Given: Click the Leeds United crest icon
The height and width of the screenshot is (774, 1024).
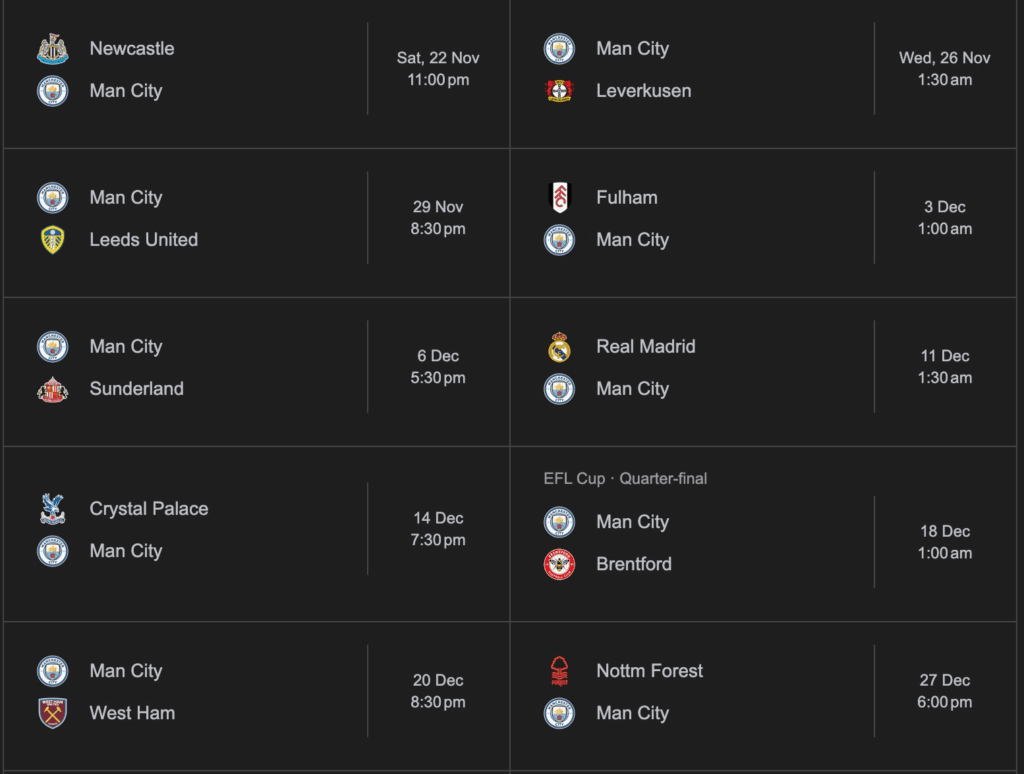Looking at the screenshot, I should coord(52,240).
